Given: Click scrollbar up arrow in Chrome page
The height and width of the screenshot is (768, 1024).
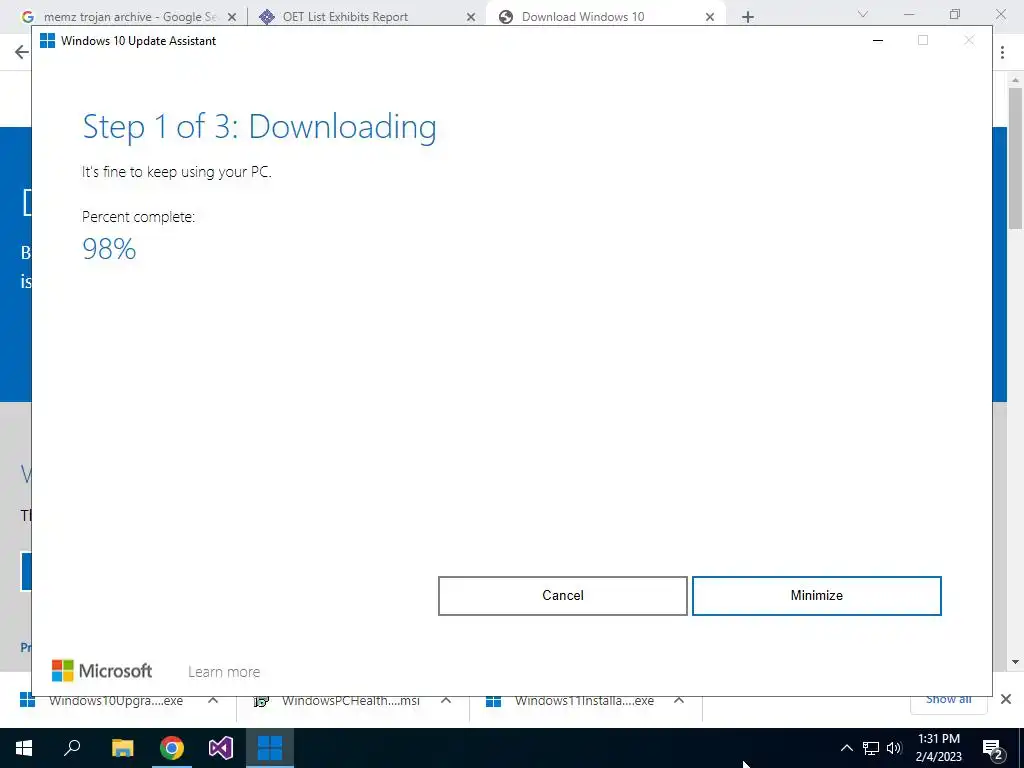Looking at the screenshot, I should [x=1015, y=80].
